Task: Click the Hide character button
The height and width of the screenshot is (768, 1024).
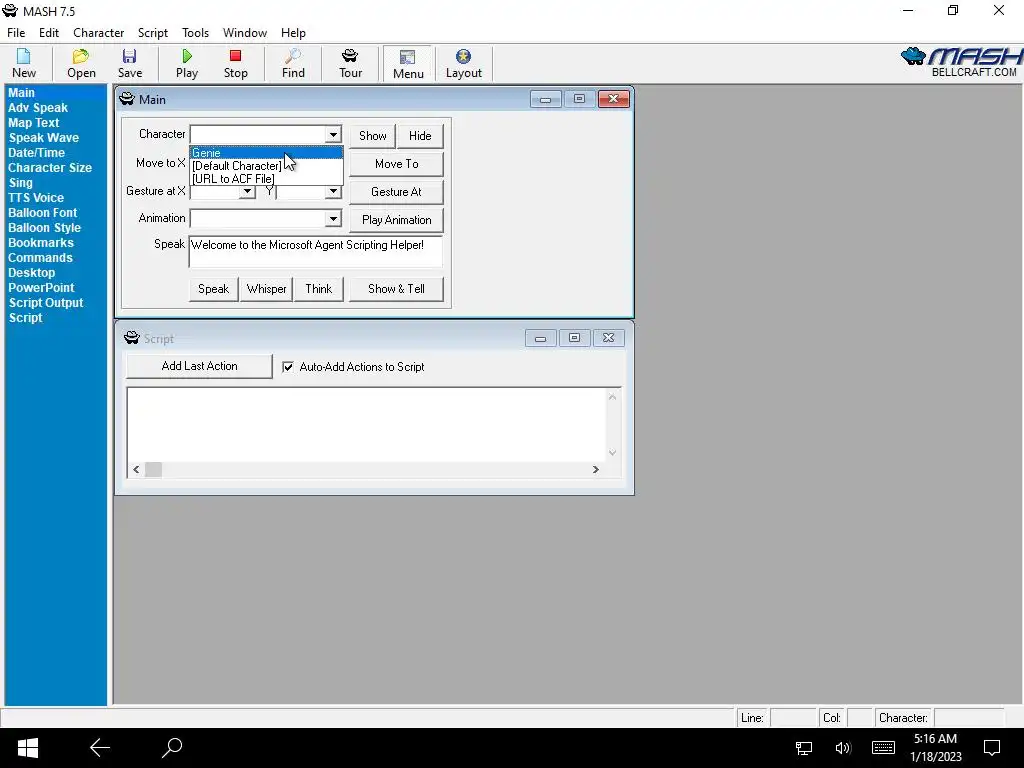Action: tap(420, 136)
